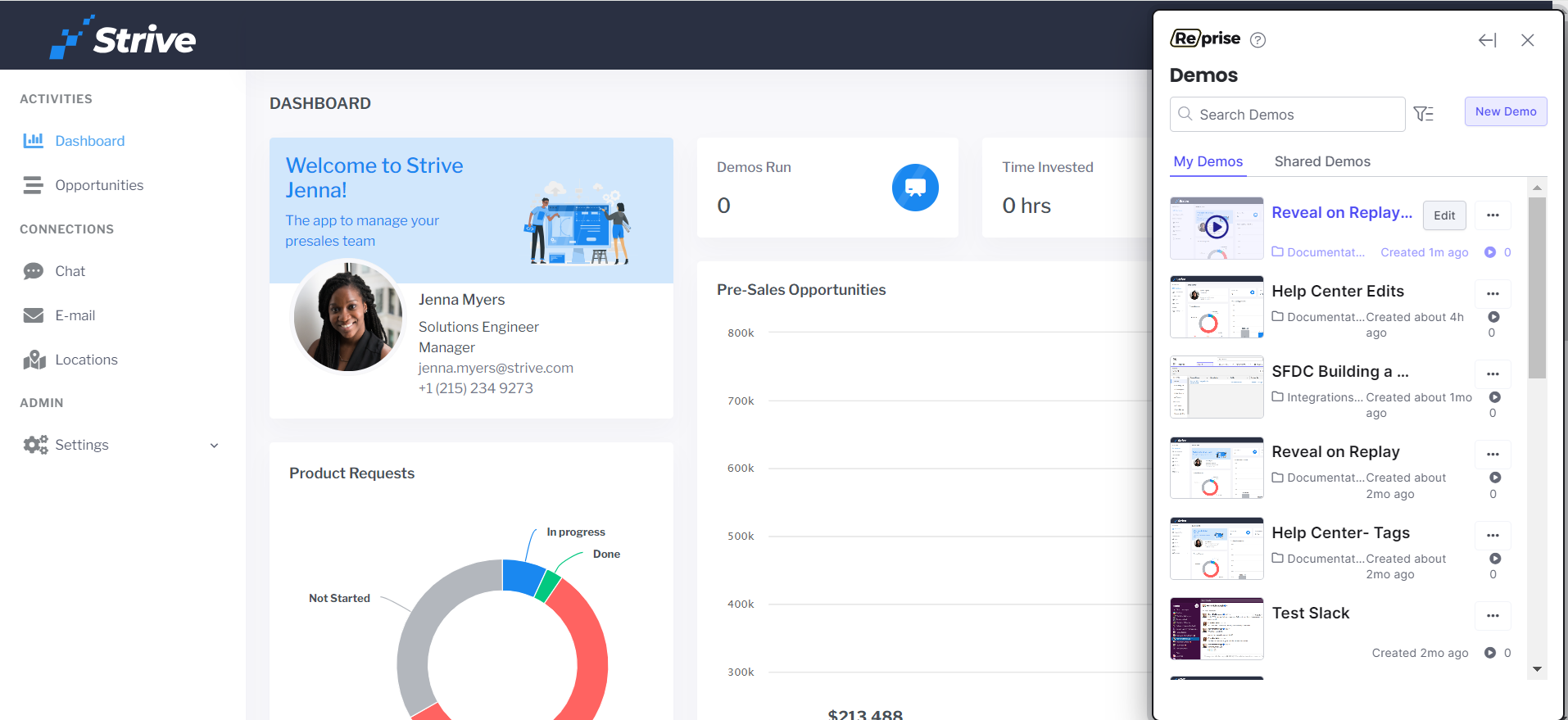The height and width of the screenshot is (720, 1568).
Task: Open the Help Center Edits demo thumbnail
Action: (x=1217, y=307)
